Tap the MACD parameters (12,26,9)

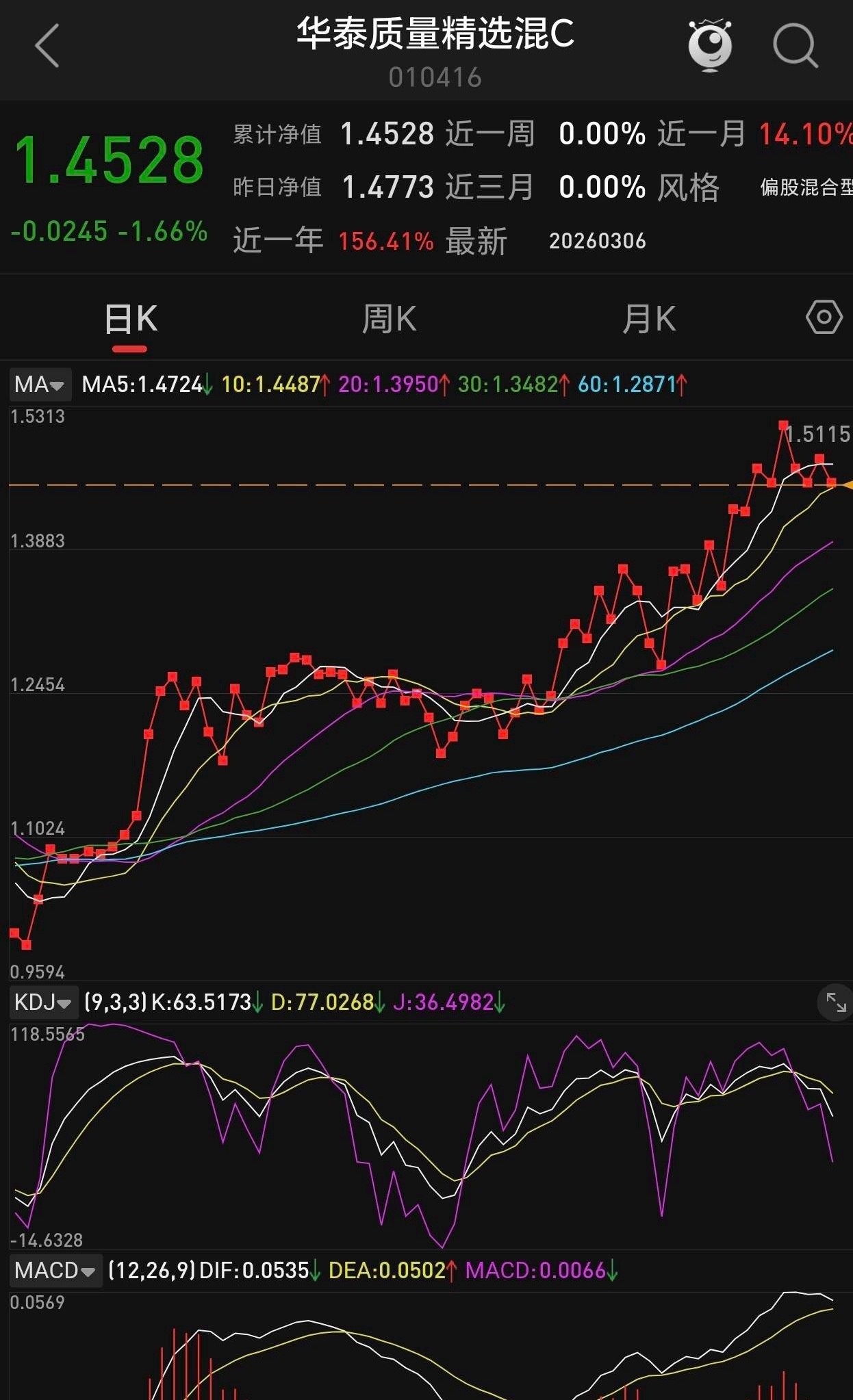pyautogui.click(x=152, y=1271)
